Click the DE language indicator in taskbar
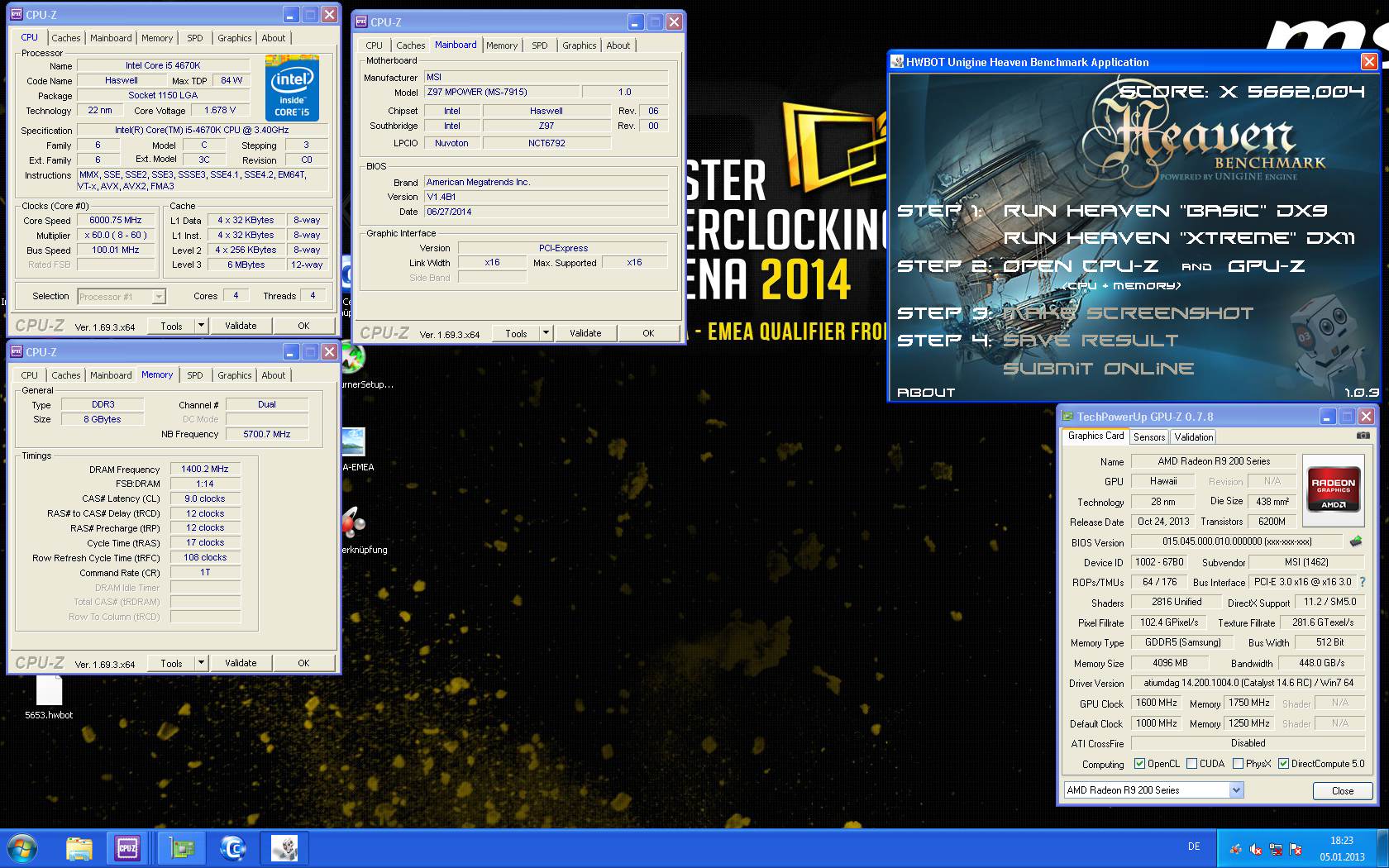This screenshot has width=1389, height=868. (1194, 847)
